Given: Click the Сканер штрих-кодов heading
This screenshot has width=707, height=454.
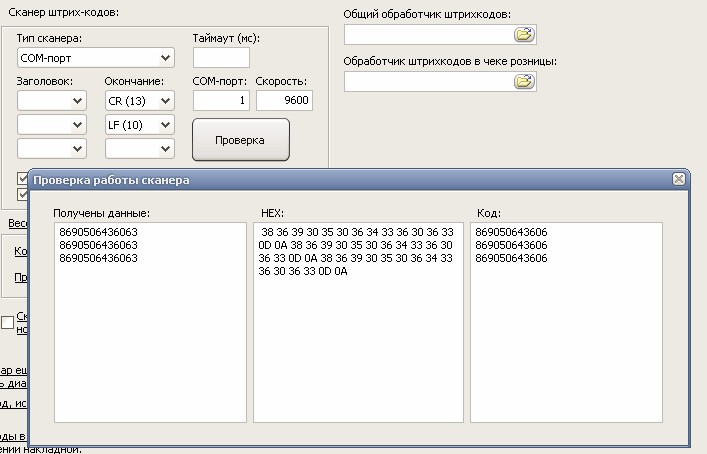Looking at the screenshot, I should pos(64,13).
